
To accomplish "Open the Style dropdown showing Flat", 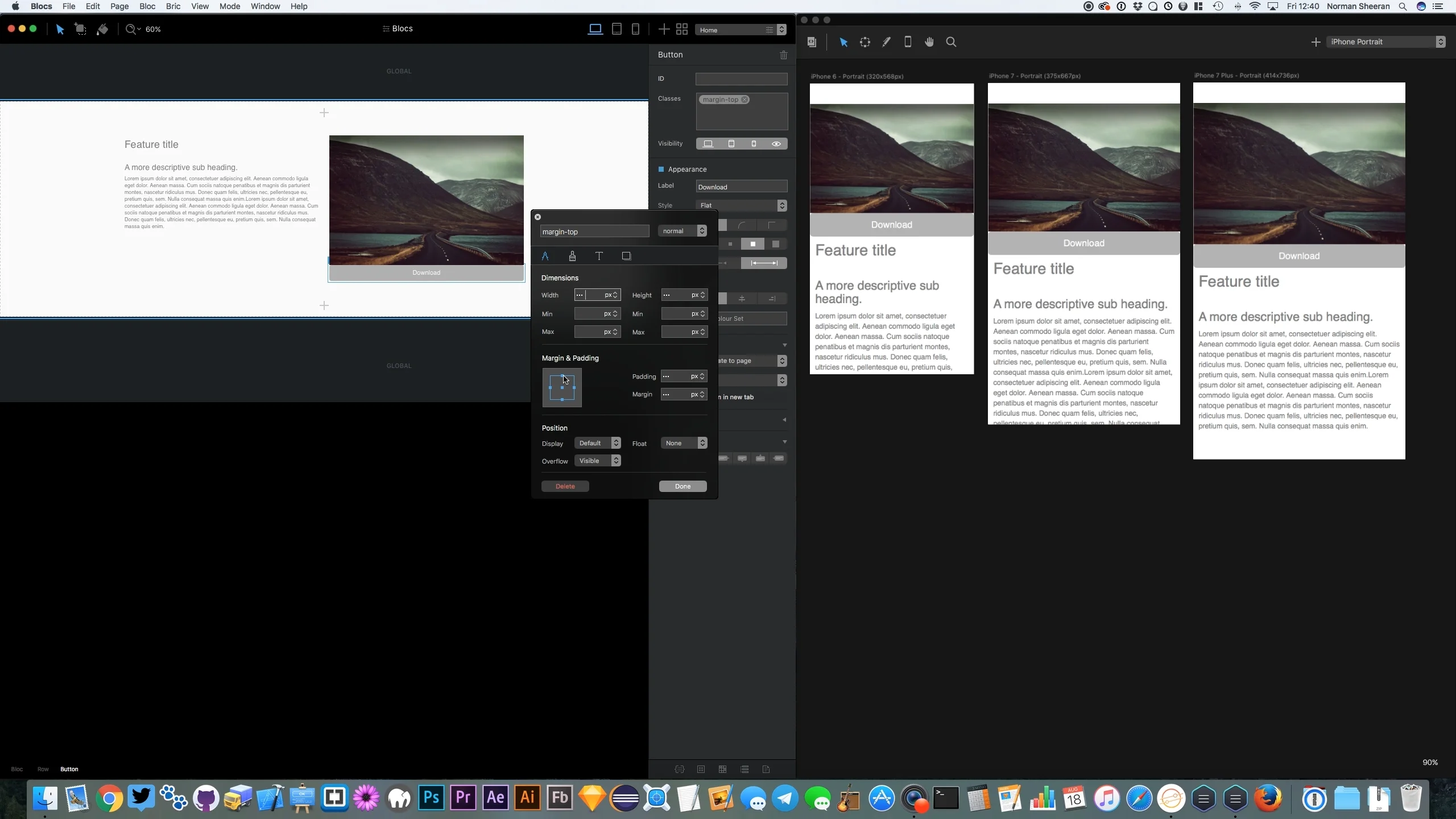I will (742, 205).
